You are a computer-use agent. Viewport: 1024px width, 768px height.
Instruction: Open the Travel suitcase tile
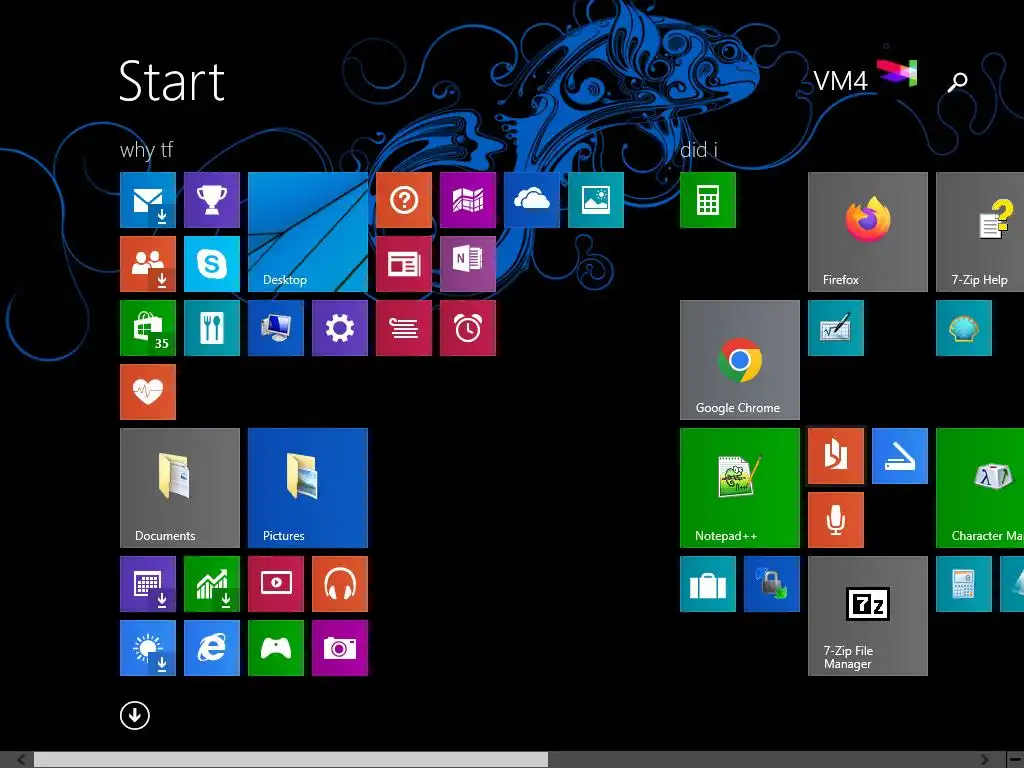(x=708, y=584)
